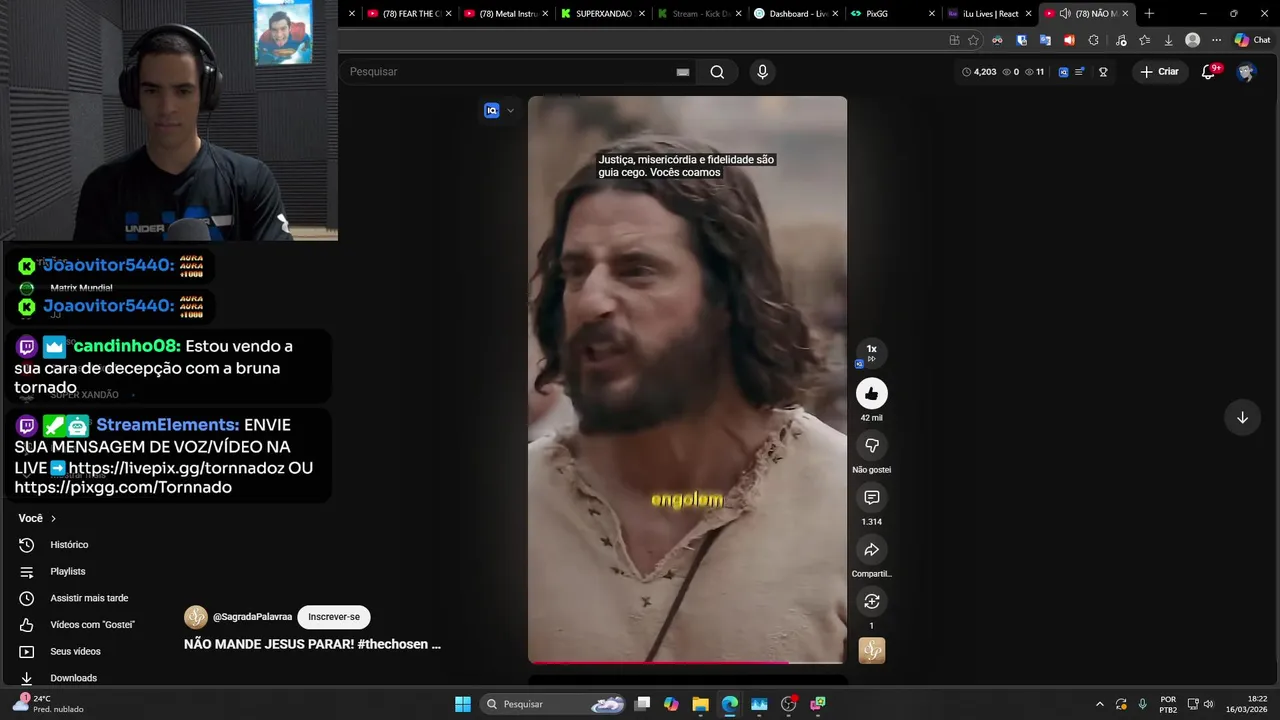Open the remix button on the Short

(871, 601)
